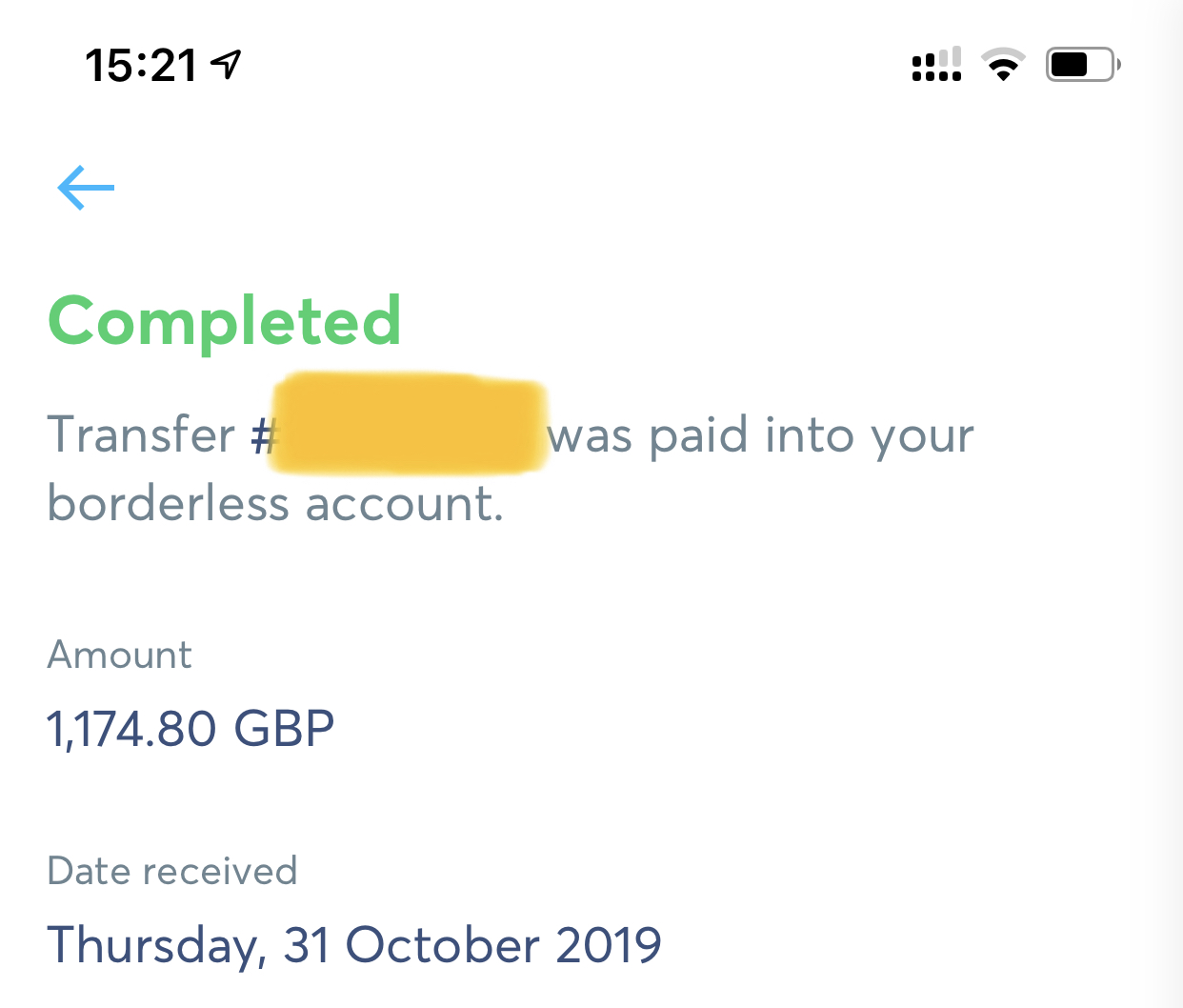The width and height of the screenshot is (1183, 1008).
Task: Tap 'was paid into your' text
Action: [761, 437]
